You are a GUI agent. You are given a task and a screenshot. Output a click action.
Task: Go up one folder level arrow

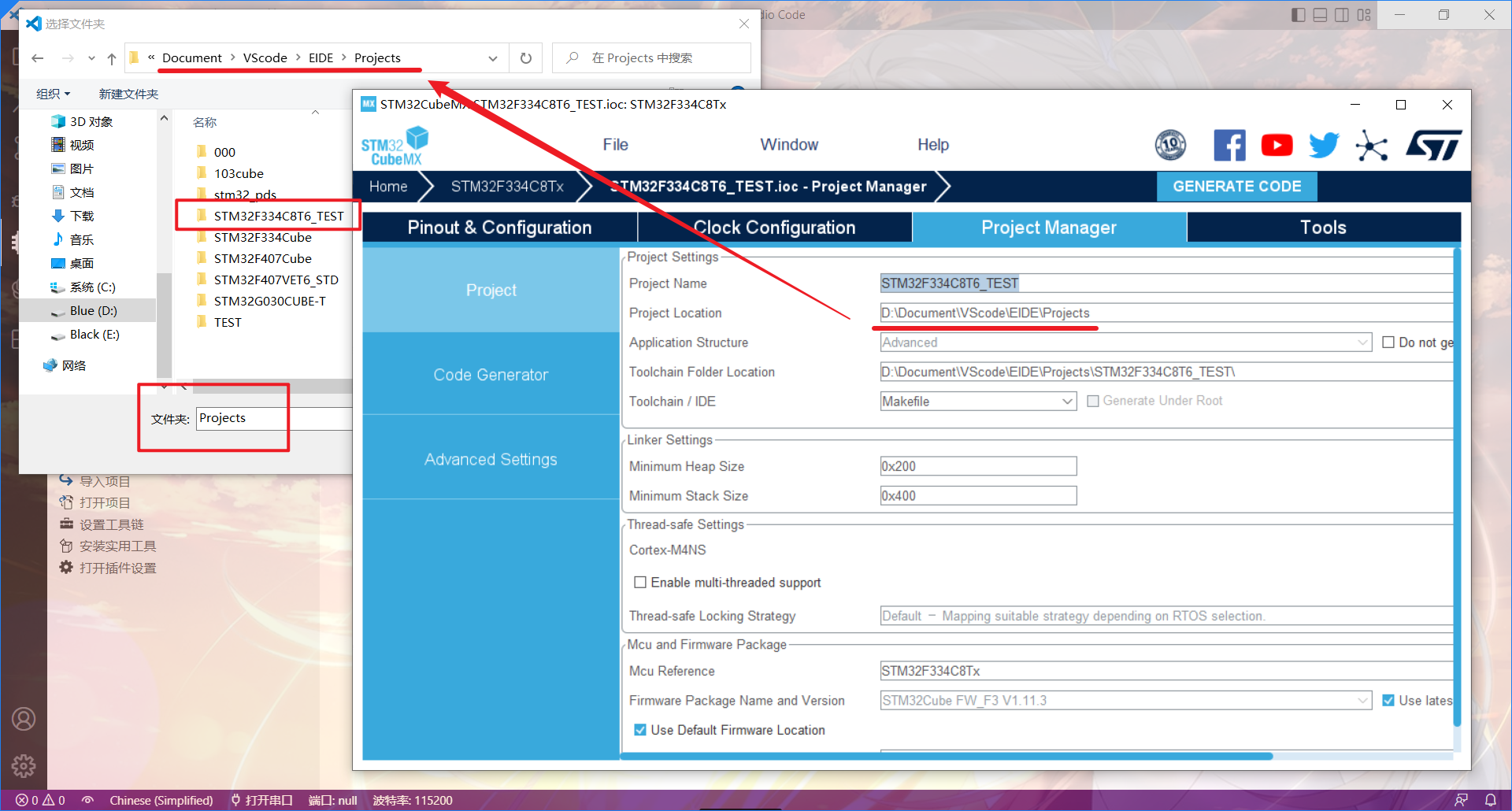pyautogui.click(x=112, y=58)
